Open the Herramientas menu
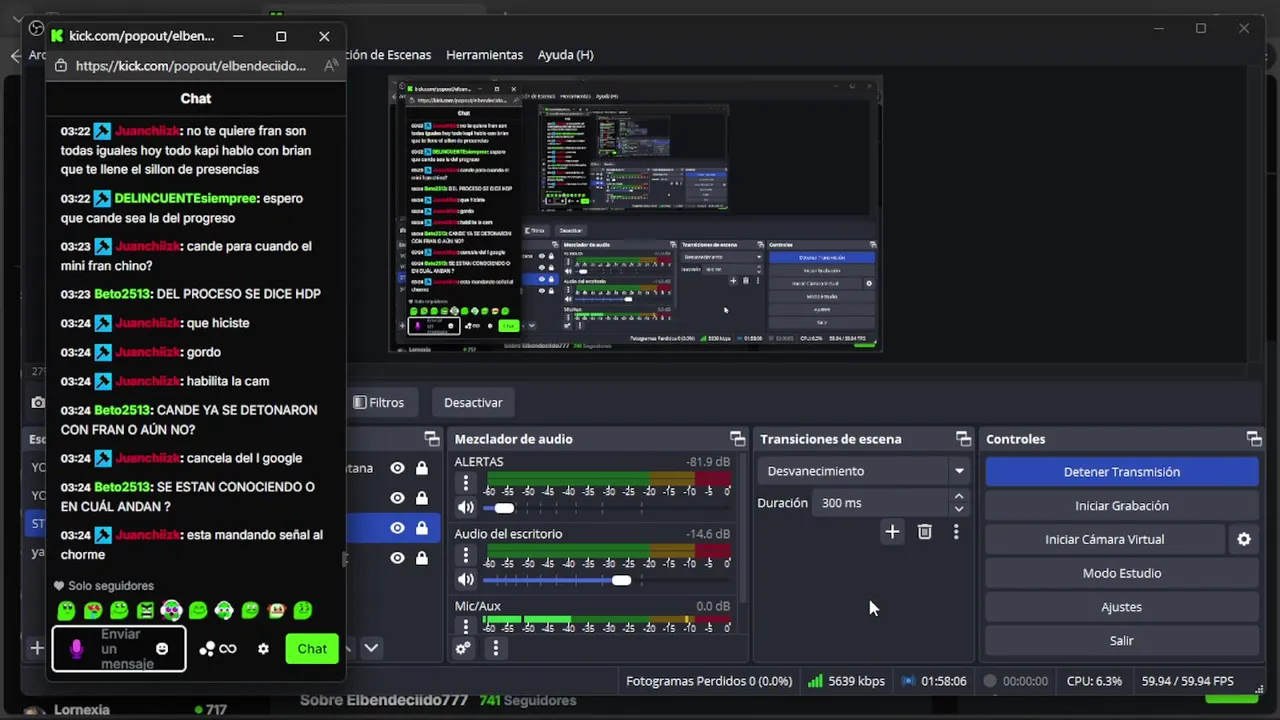Image resolution: width=1280 pixels, height=720 pixels. (484, 55)
